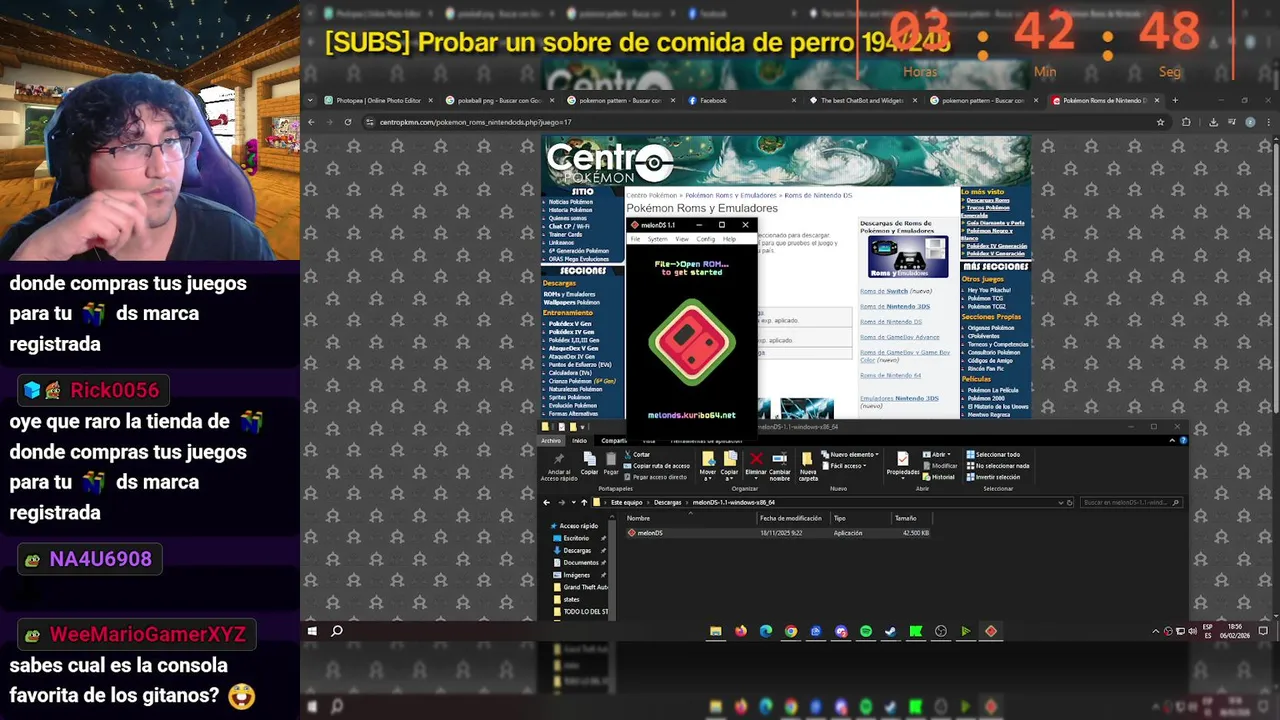
Task: Open Propiedades in Explorer ribbon
Action: click(x=903, y=464)
